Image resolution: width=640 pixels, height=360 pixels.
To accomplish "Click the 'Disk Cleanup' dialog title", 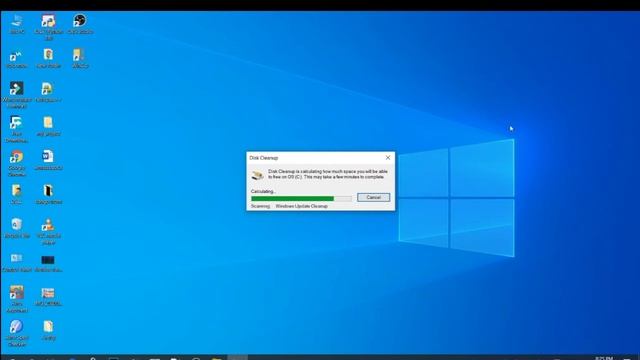I will (x=264, y=158).
